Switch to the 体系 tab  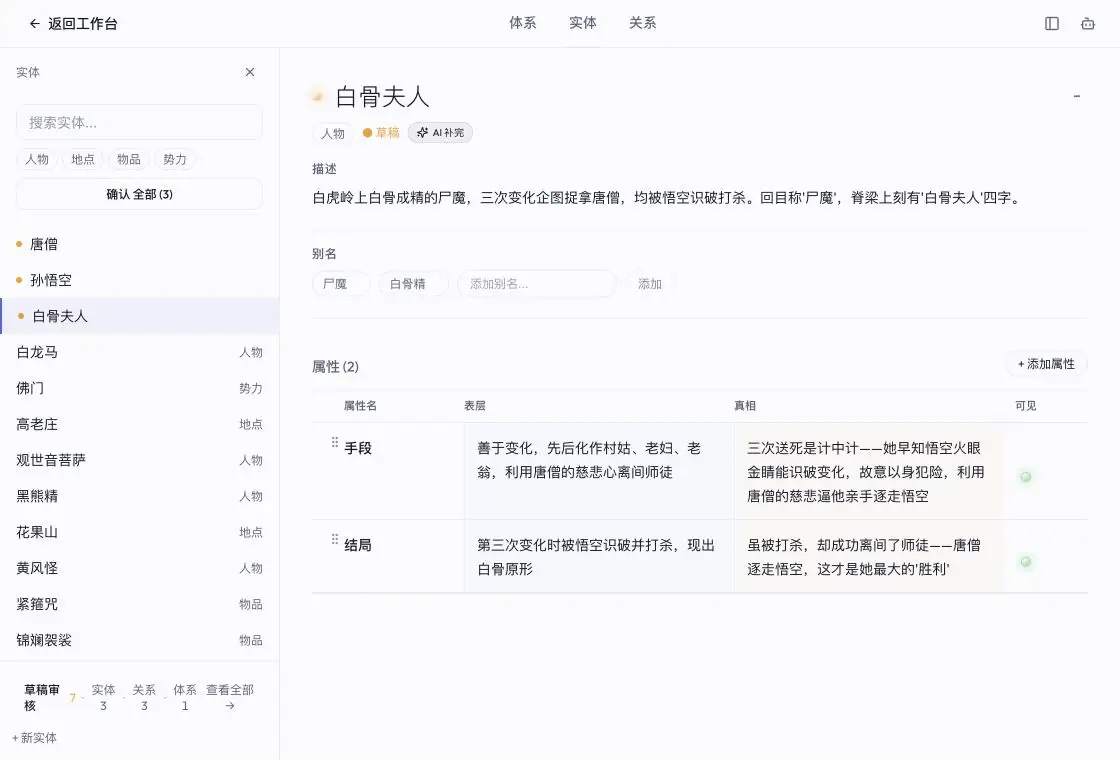click(523, 23)
